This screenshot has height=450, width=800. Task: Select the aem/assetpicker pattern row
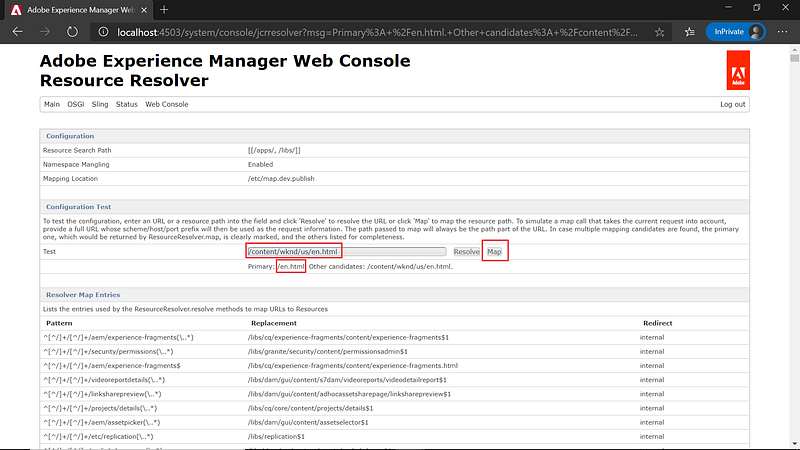click(394, 422)
